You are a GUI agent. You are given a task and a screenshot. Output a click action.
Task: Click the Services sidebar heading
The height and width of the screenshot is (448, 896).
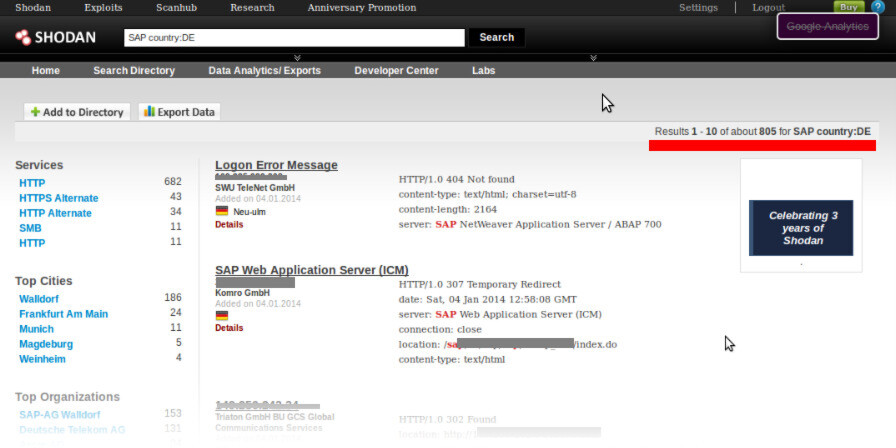point(39,165)
